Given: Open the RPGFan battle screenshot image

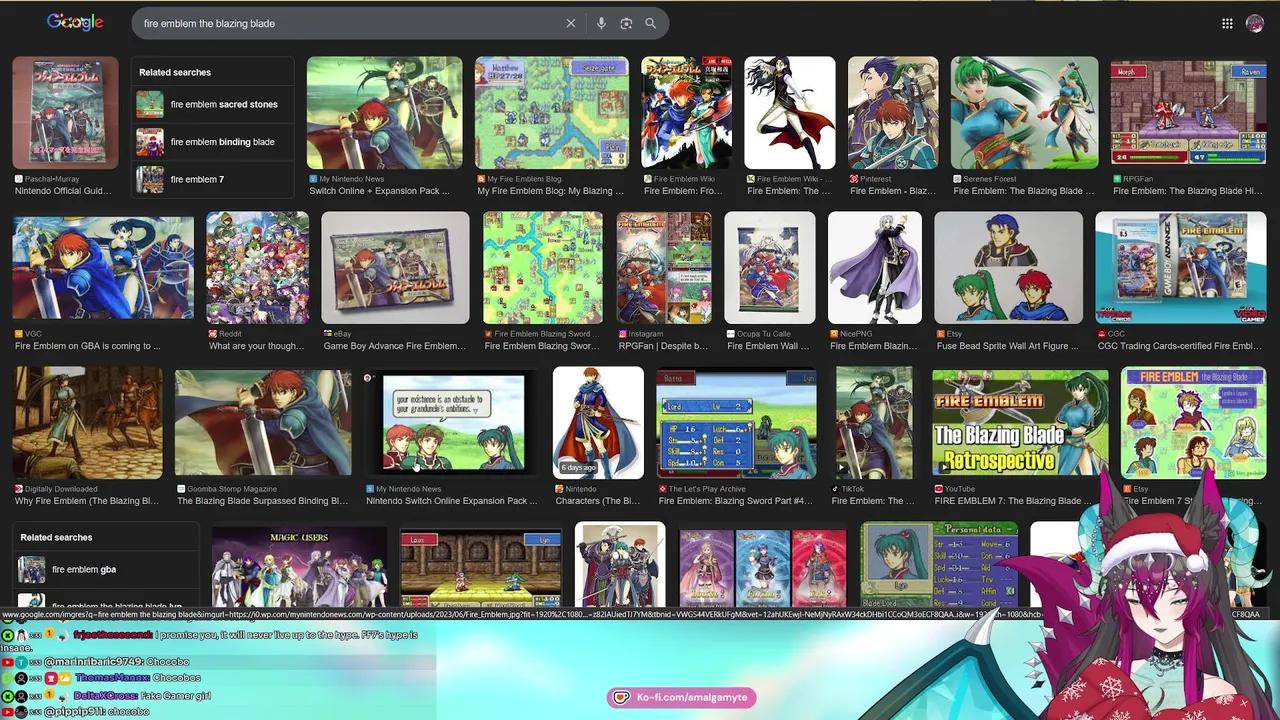Looking at the screenshot, I should click(1188, 113).
